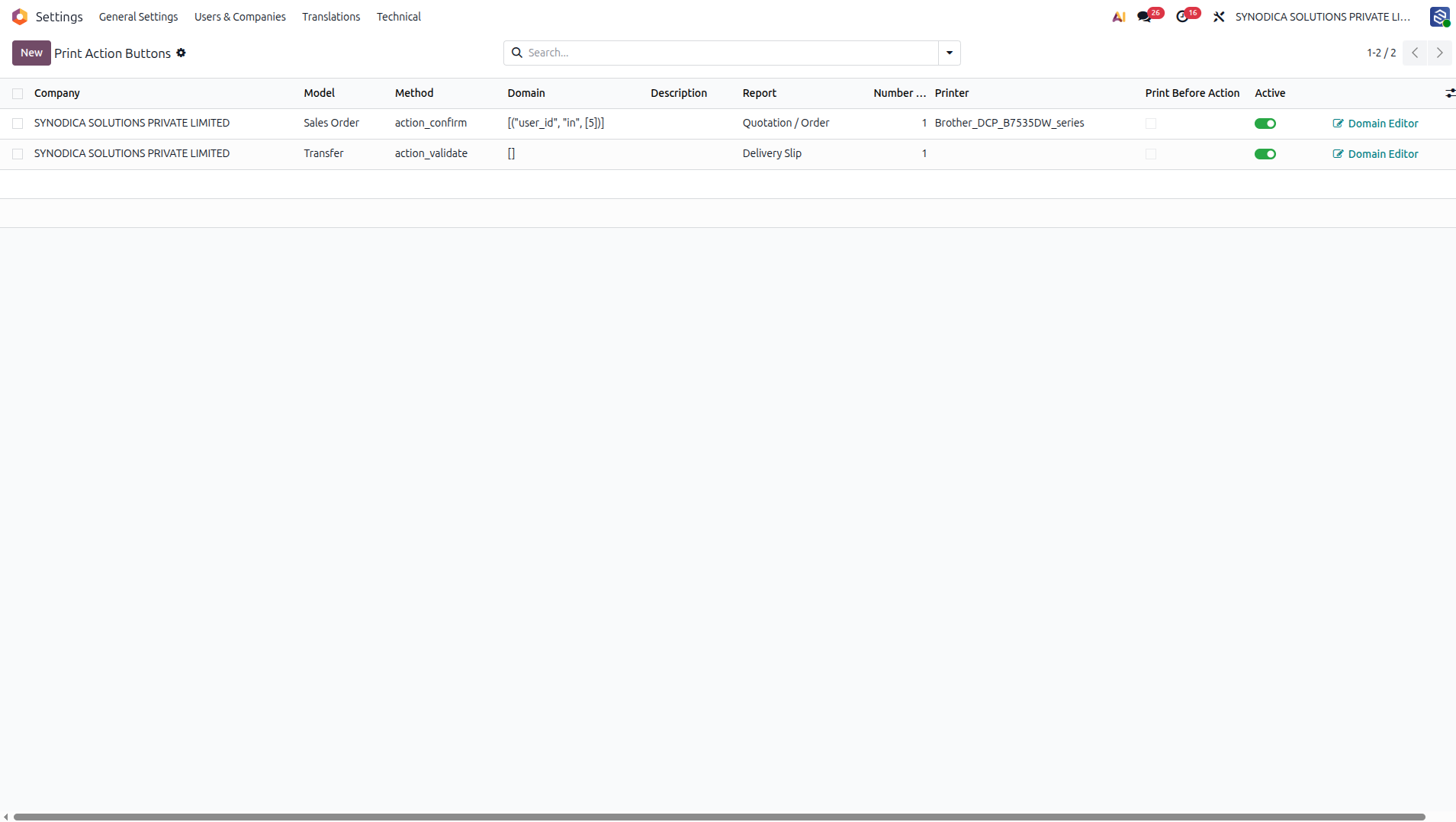
Task: Open company switcher SYNODICA SOLUTIONS PRIVATE LI...
Action: [1323, 17]
